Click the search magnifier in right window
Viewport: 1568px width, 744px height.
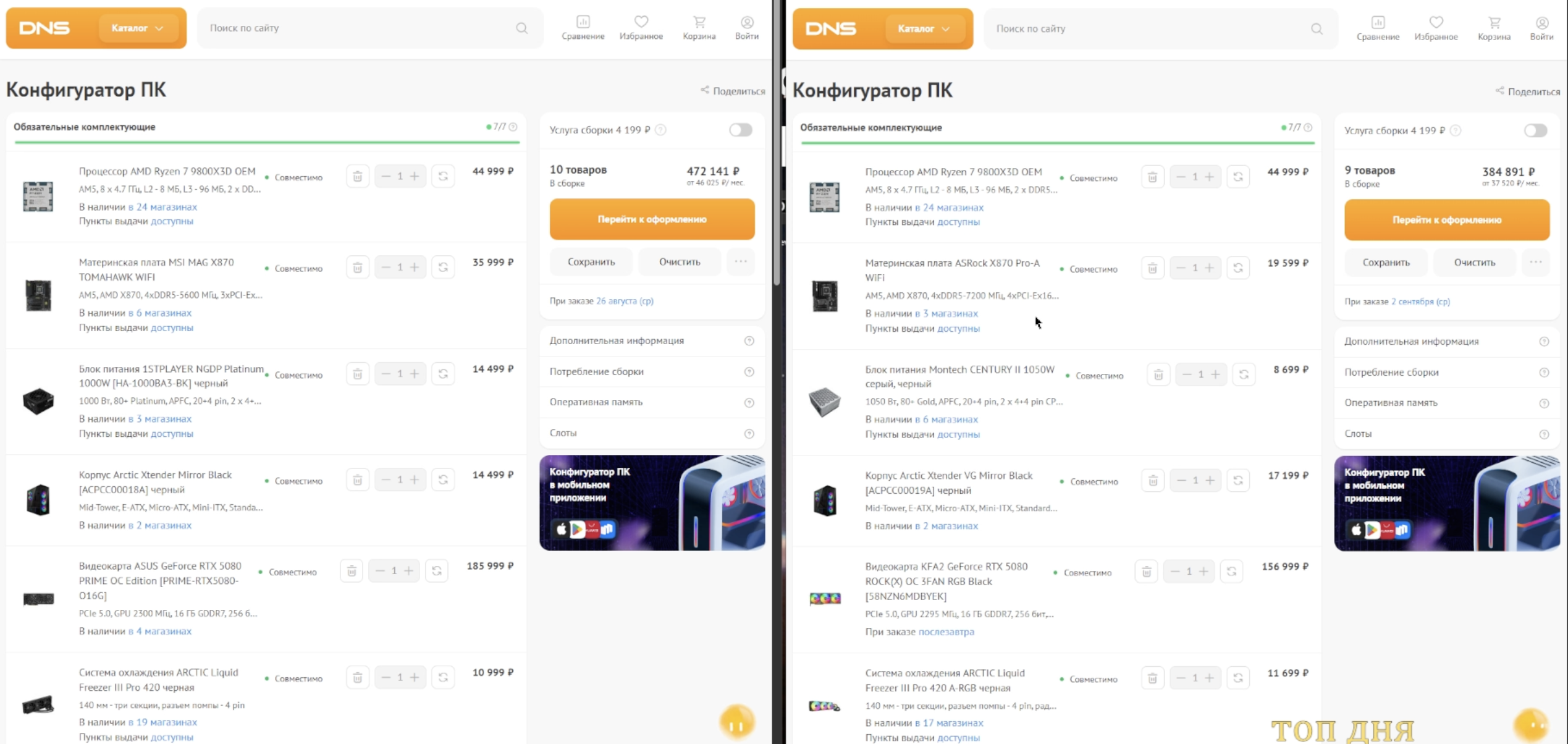coord(1317,29)
